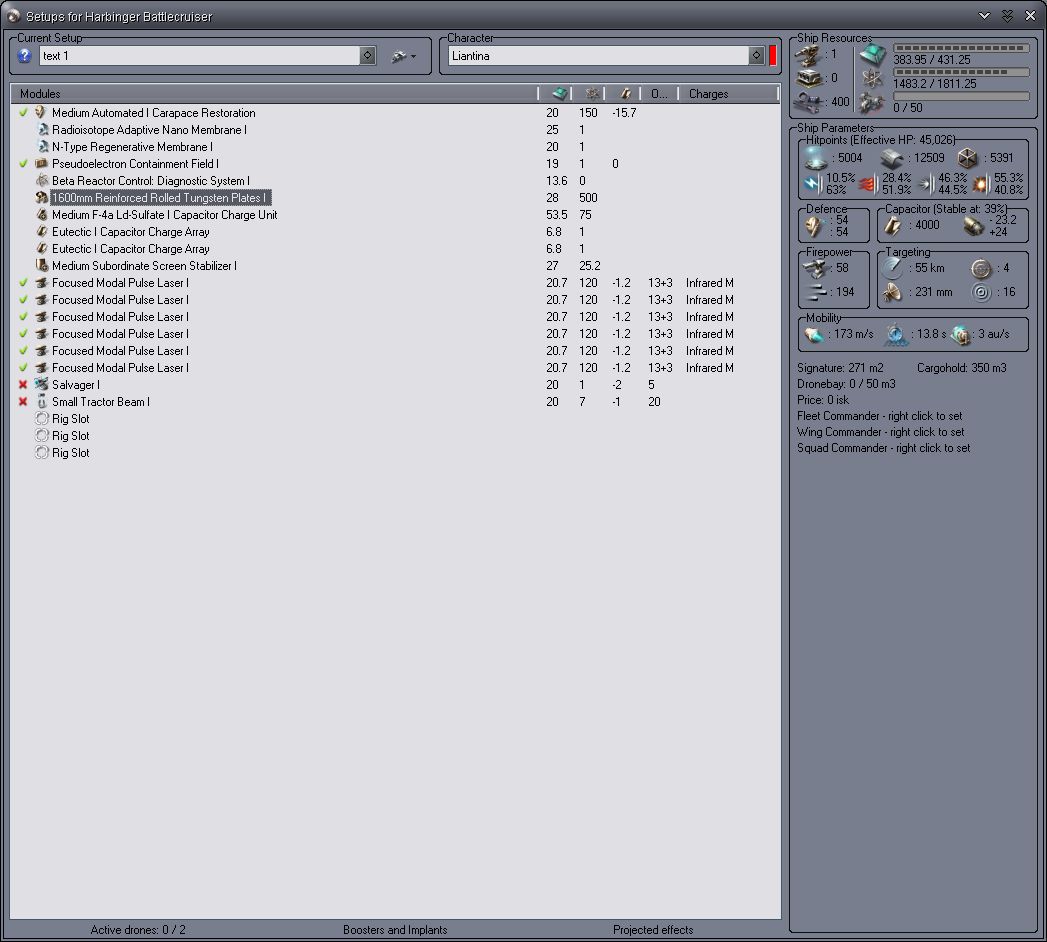Screen dimensions: 1047x942
Task: Toggle the first Focused Modal Pulse Laser I checkmark
Action: pos(23,282)
